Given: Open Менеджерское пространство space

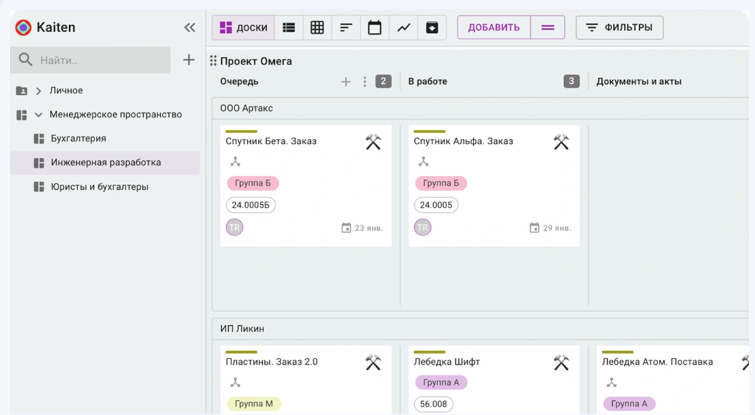Looking at the screenshot, I should pos(116,115).
